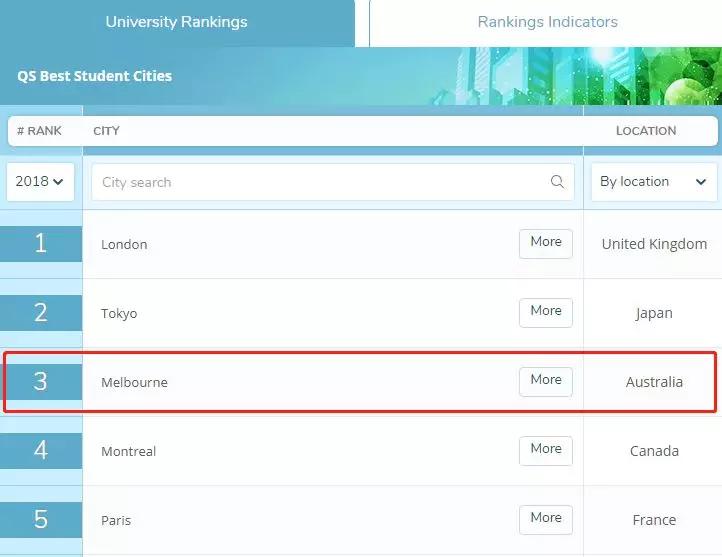Screen dimensions: 722x557
Task: Click the # RANK column header
Action: 39,131
